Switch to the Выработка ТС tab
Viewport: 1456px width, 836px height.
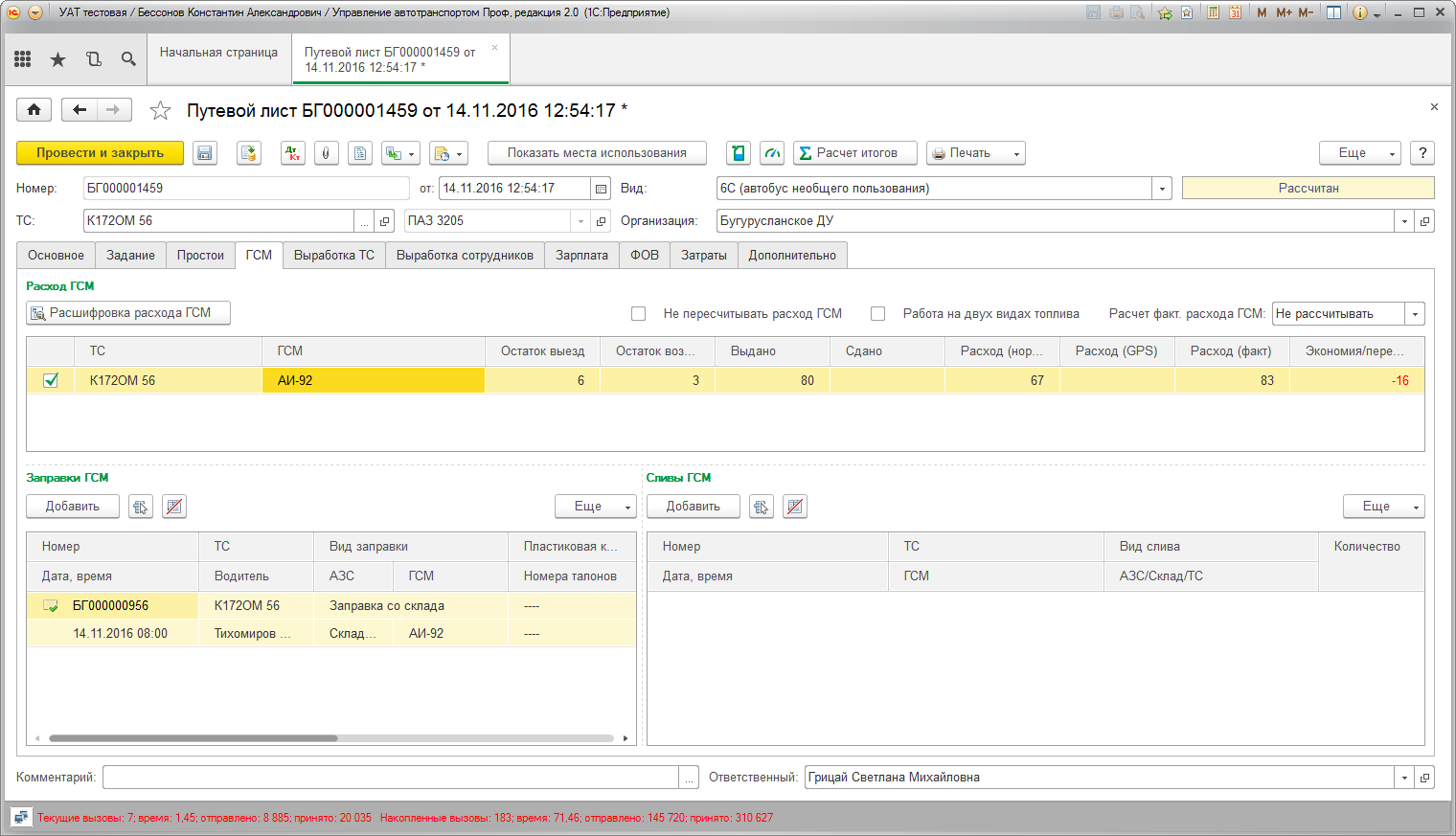point(334,256)
